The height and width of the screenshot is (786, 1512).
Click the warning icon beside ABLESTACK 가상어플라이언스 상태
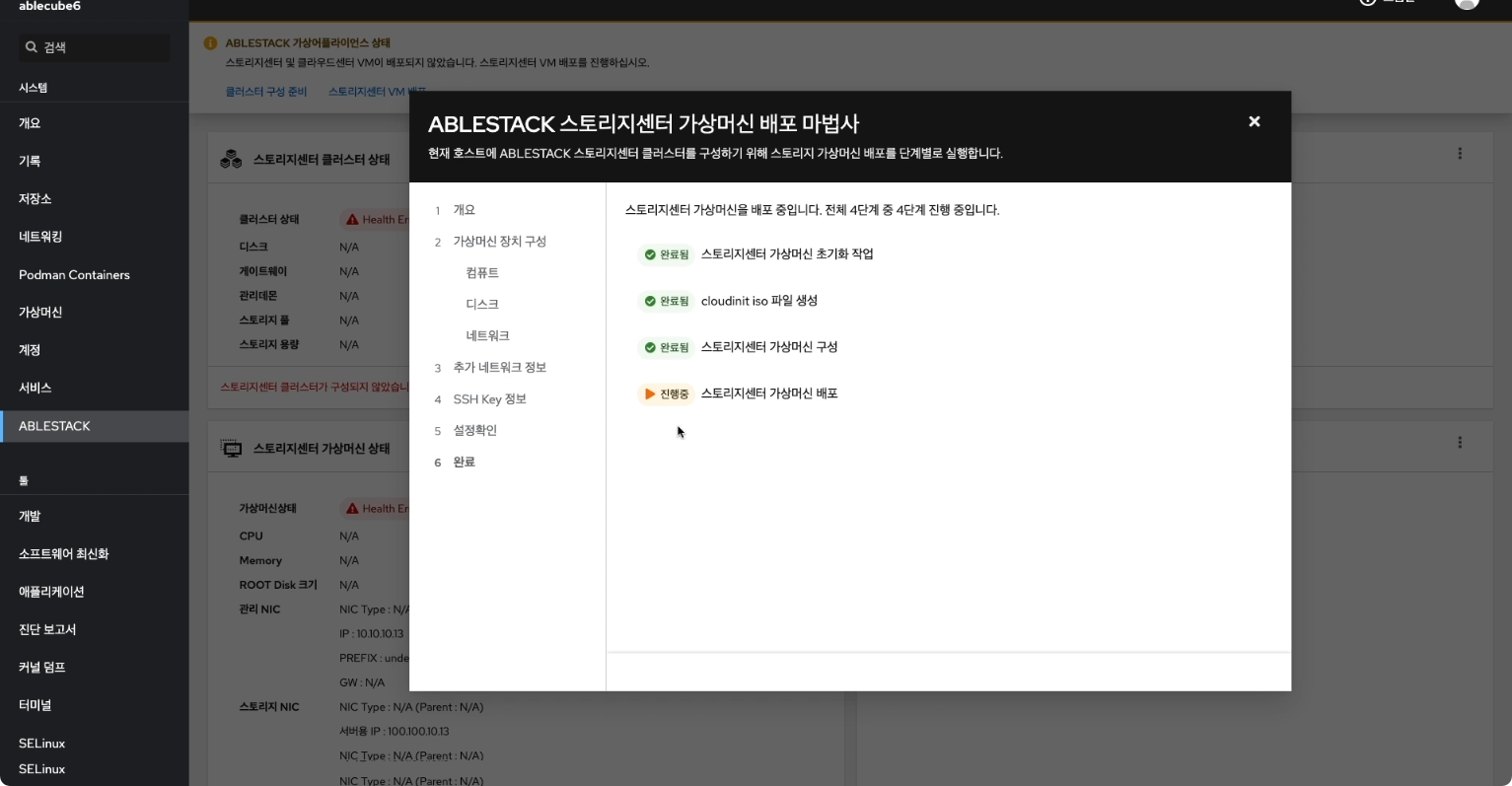tap(210, 43)
